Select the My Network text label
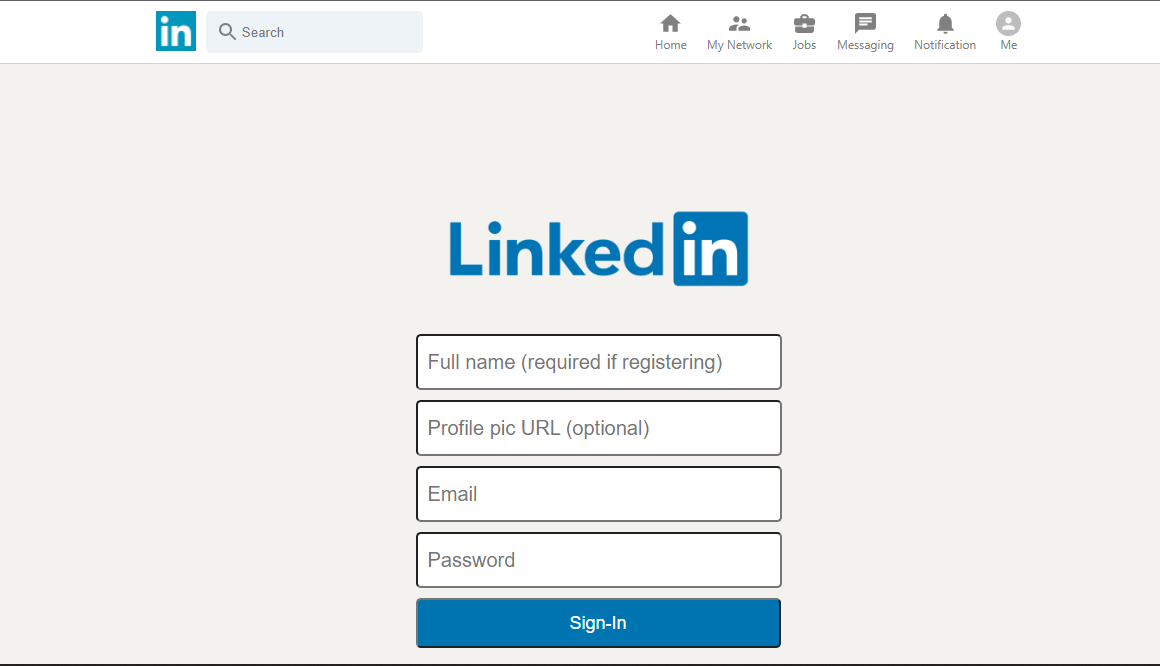Viewport: 1160px width, 666px height. [x=739, y=45]
